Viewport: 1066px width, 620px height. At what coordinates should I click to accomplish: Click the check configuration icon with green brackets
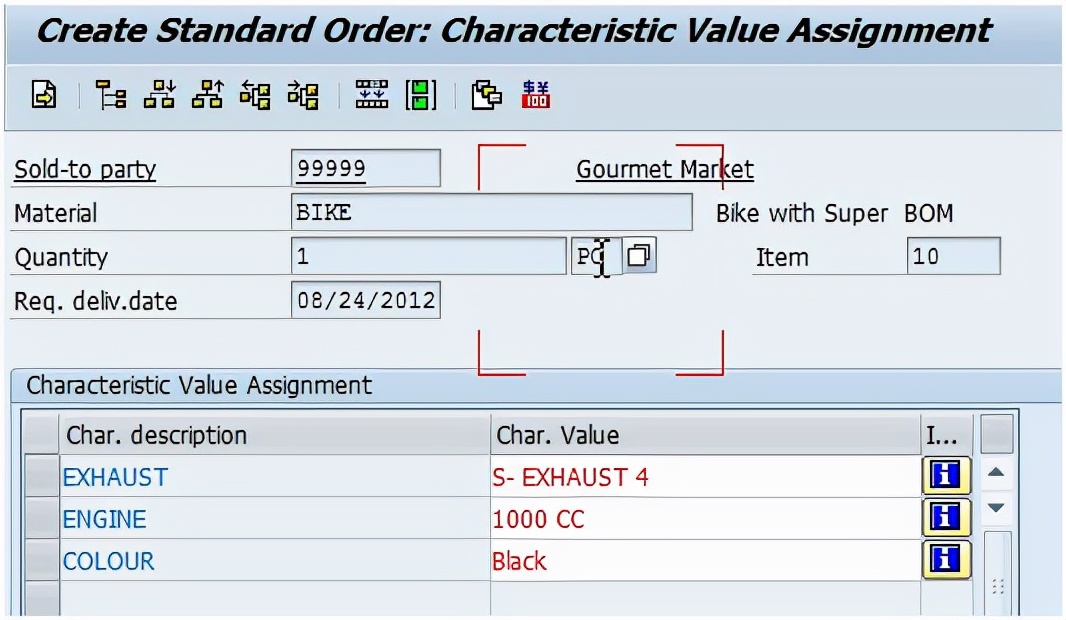click(x=420, y=96)
